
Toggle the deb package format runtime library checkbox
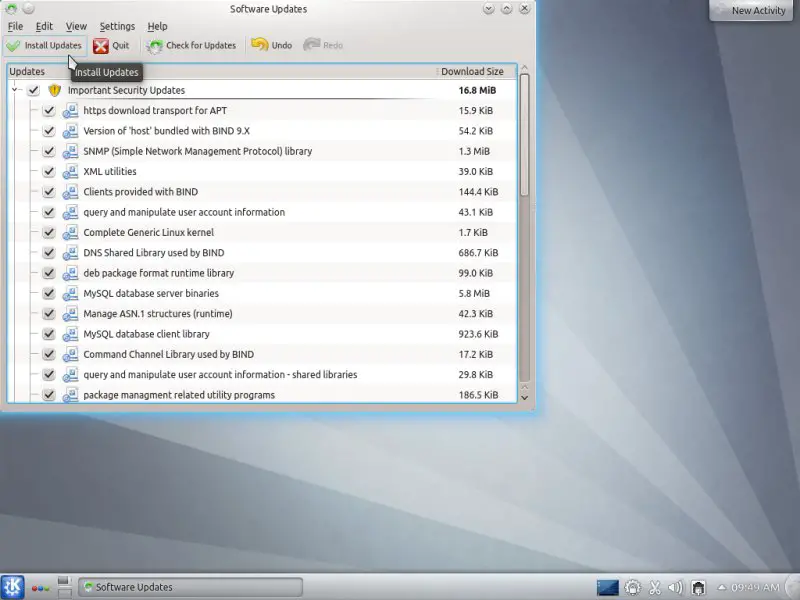[48, 273]
